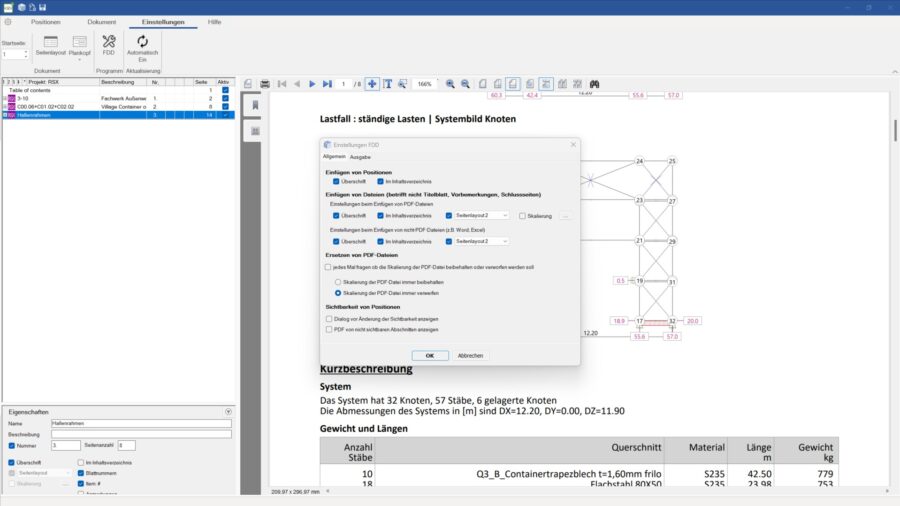Uncheck Aktiv checkbox for row 3-10
Viewport: 900px width, 506px height.
click(x=225, y=99)
